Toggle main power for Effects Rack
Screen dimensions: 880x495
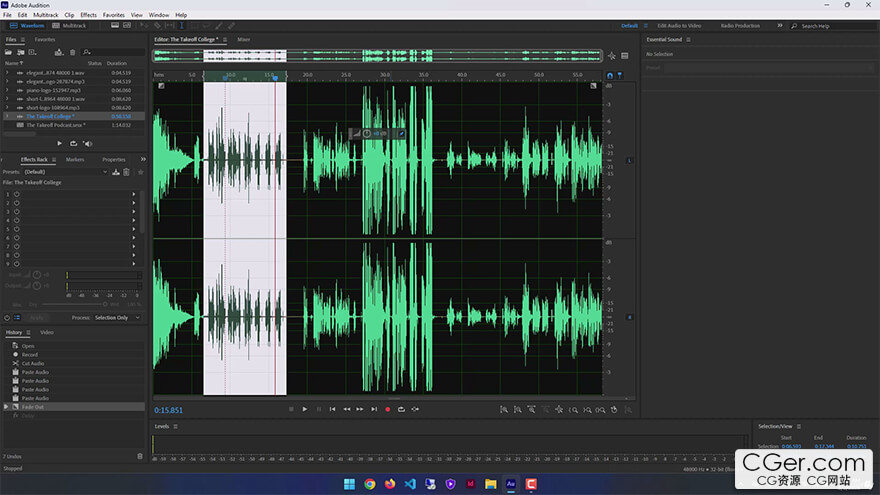point(7,318)
